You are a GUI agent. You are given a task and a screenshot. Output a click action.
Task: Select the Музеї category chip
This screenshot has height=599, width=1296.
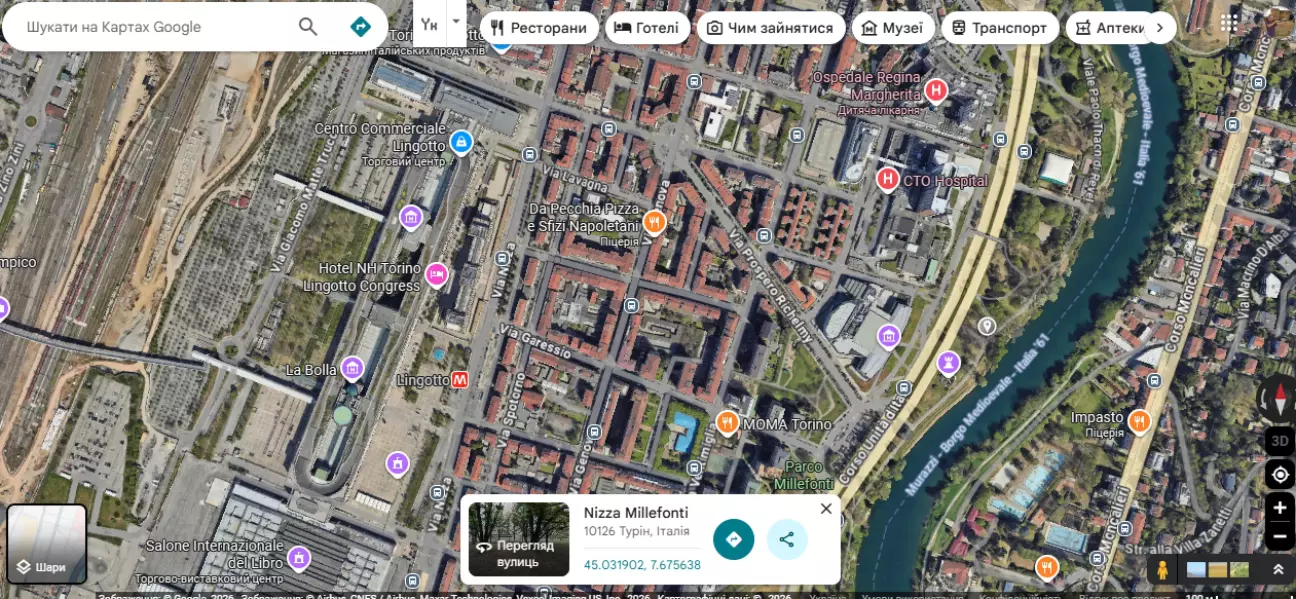893,28
